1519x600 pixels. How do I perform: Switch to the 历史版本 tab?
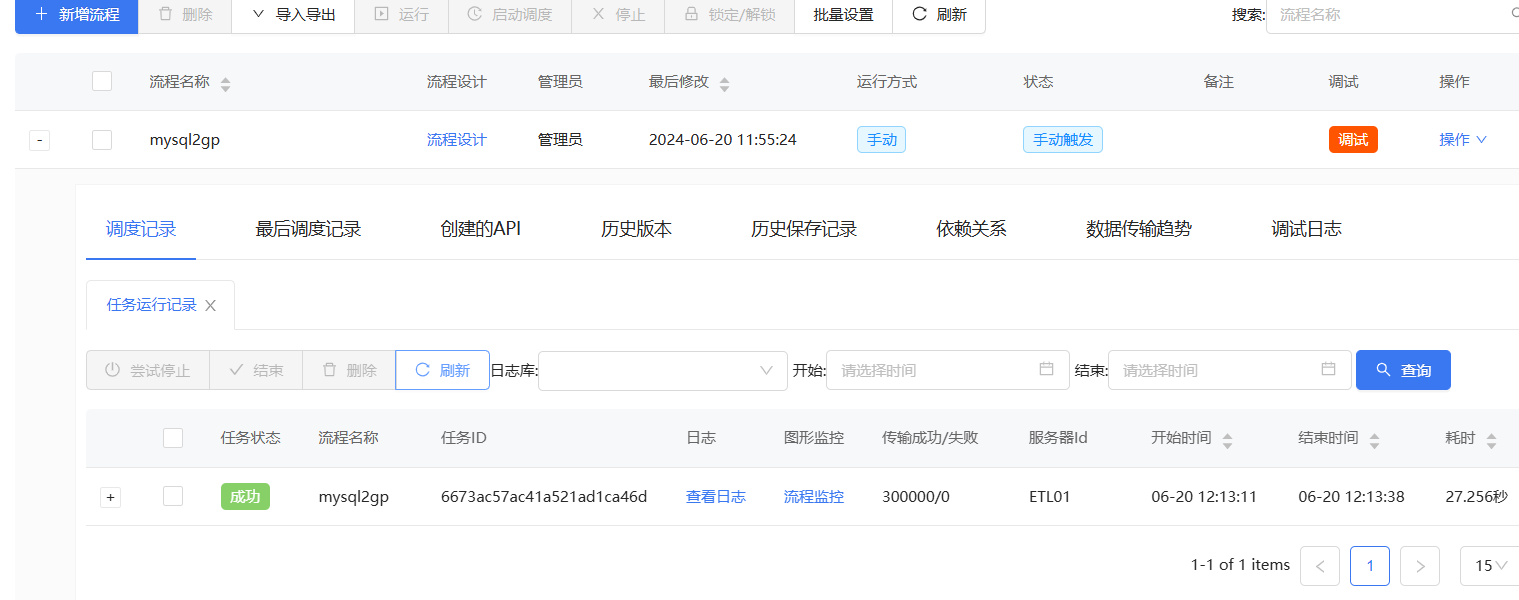point(636,229)
